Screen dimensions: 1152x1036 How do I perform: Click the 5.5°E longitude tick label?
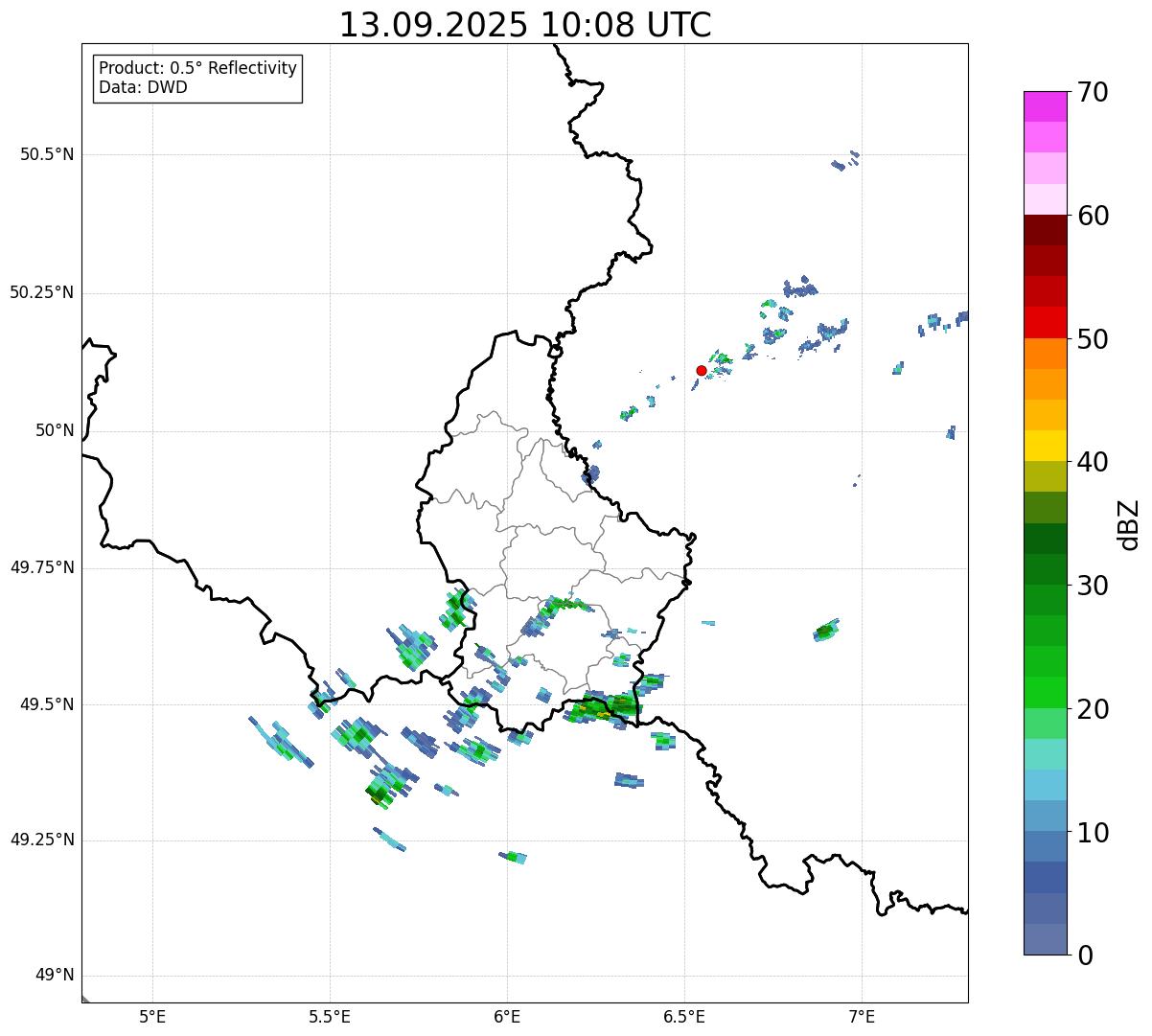pos(330,1016)
